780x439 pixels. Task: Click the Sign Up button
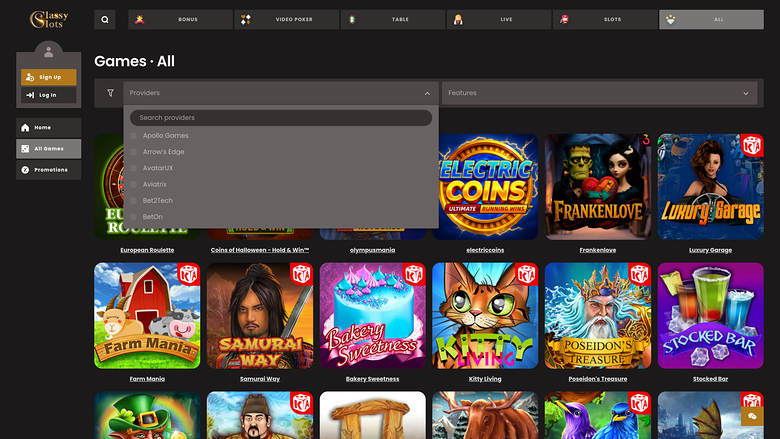49,77
